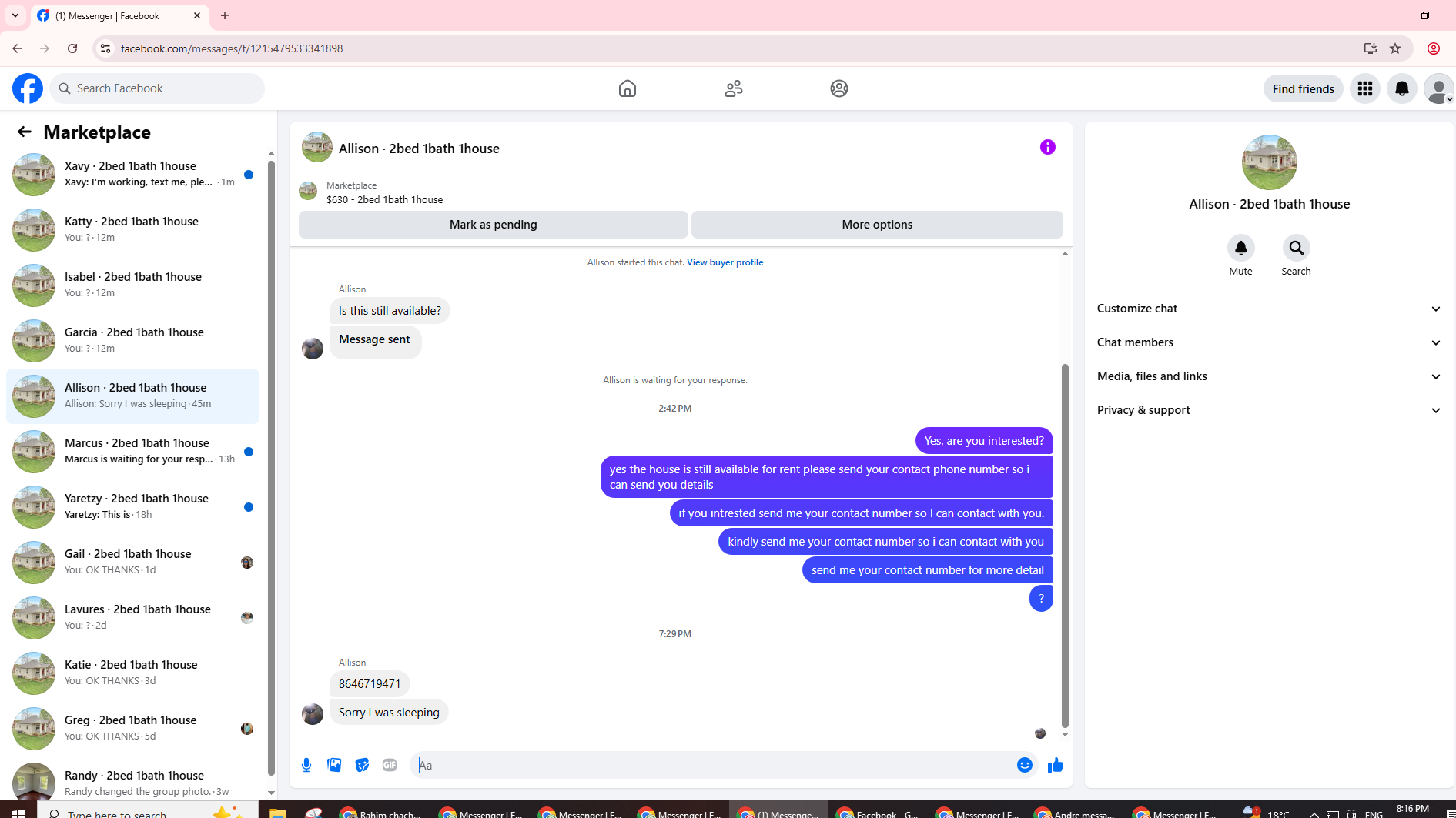Switch to the Rahim chach... taskbar window
1456x818 pixels.
click(x=381, y=813)
